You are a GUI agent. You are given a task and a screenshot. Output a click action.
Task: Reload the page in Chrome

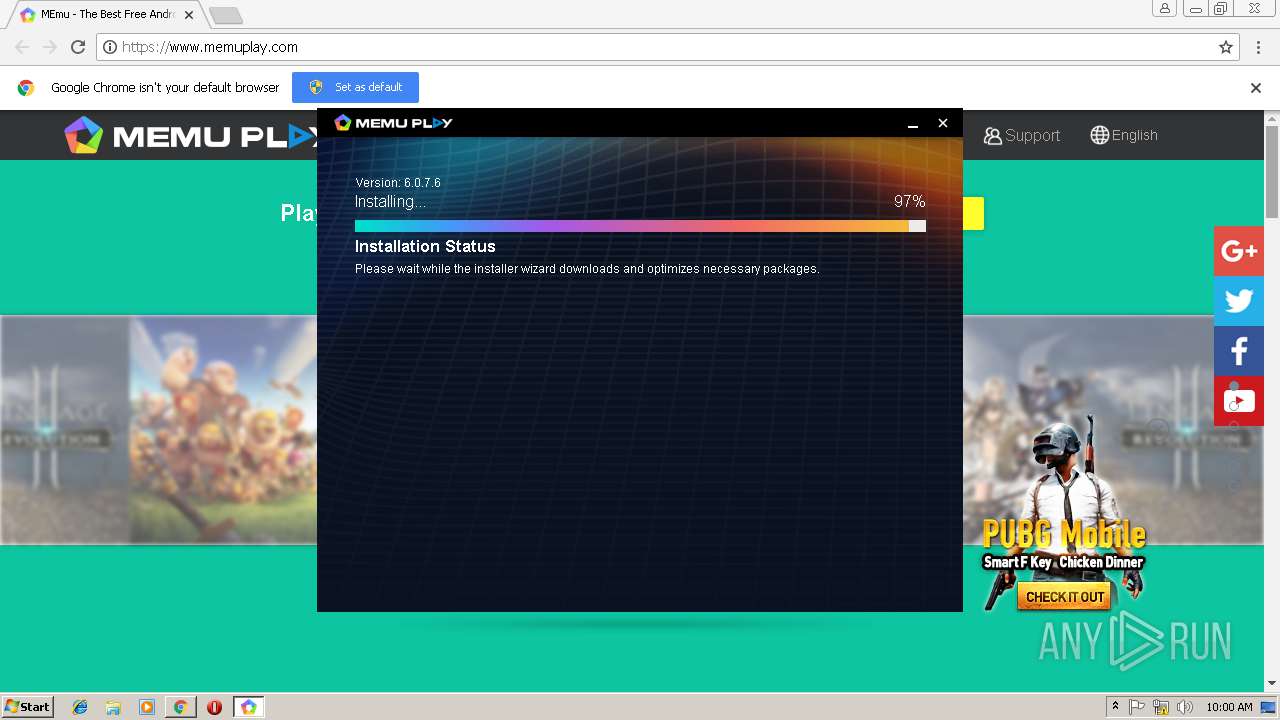coord(78,47)
